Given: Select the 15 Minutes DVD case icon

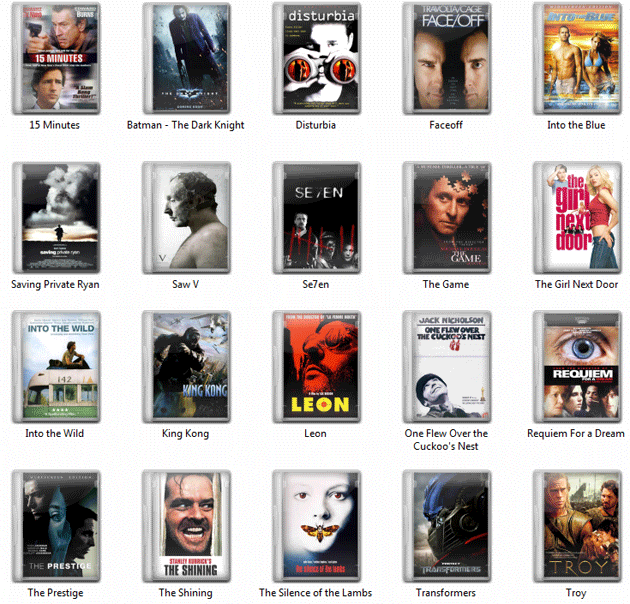Looking at the screenshot, I should coord(56,58).
